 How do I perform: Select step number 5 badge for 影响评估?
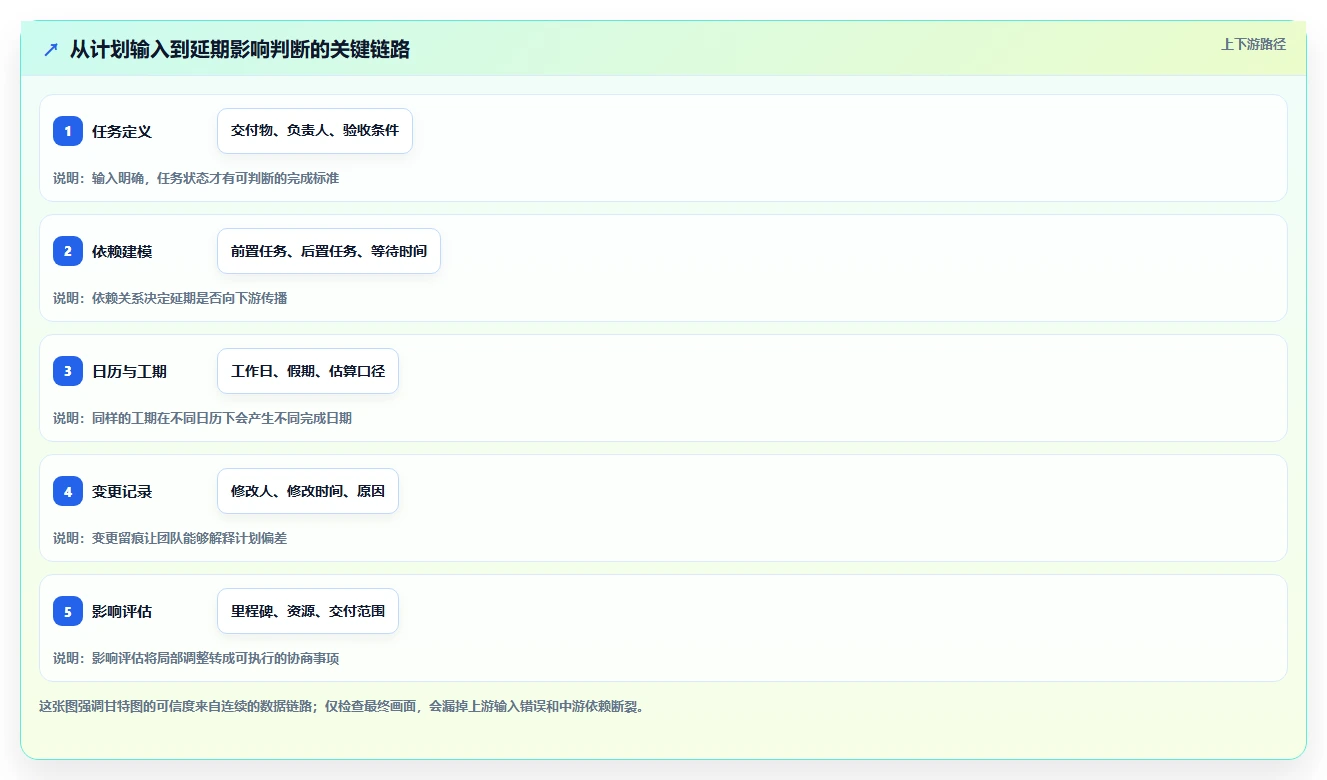68,611
